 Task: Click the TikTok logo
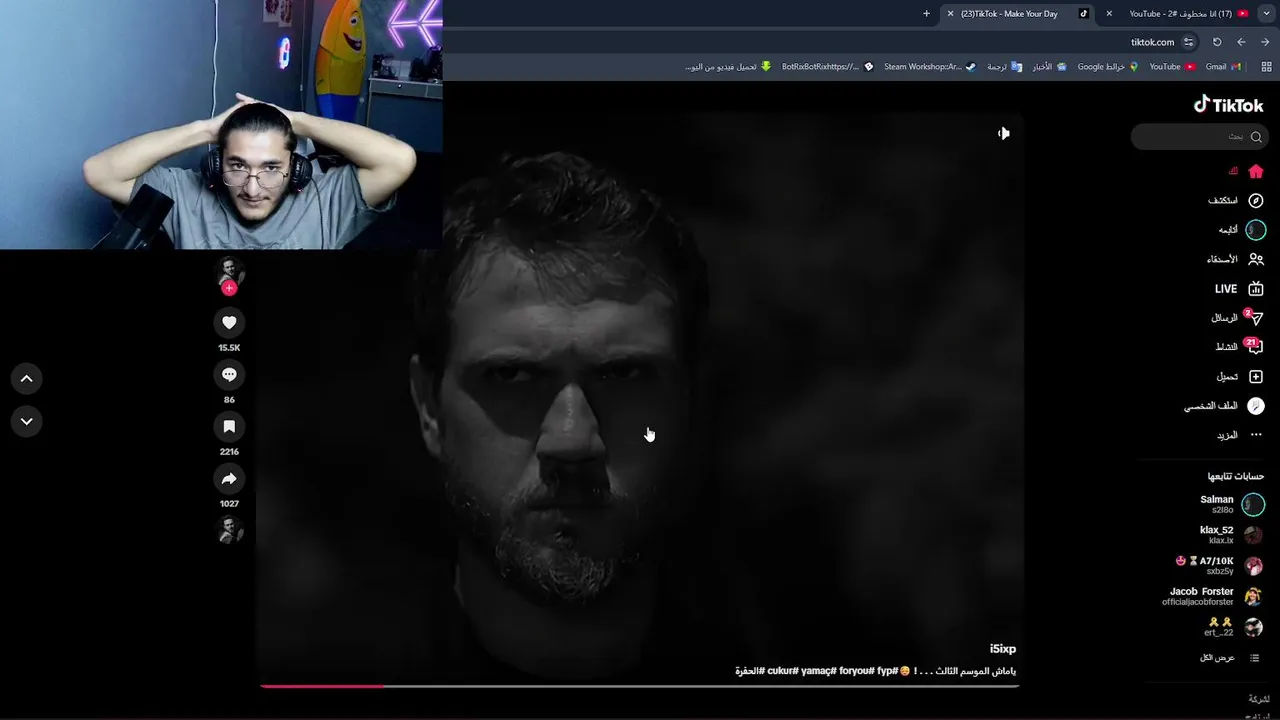[x=1228, y=104]
